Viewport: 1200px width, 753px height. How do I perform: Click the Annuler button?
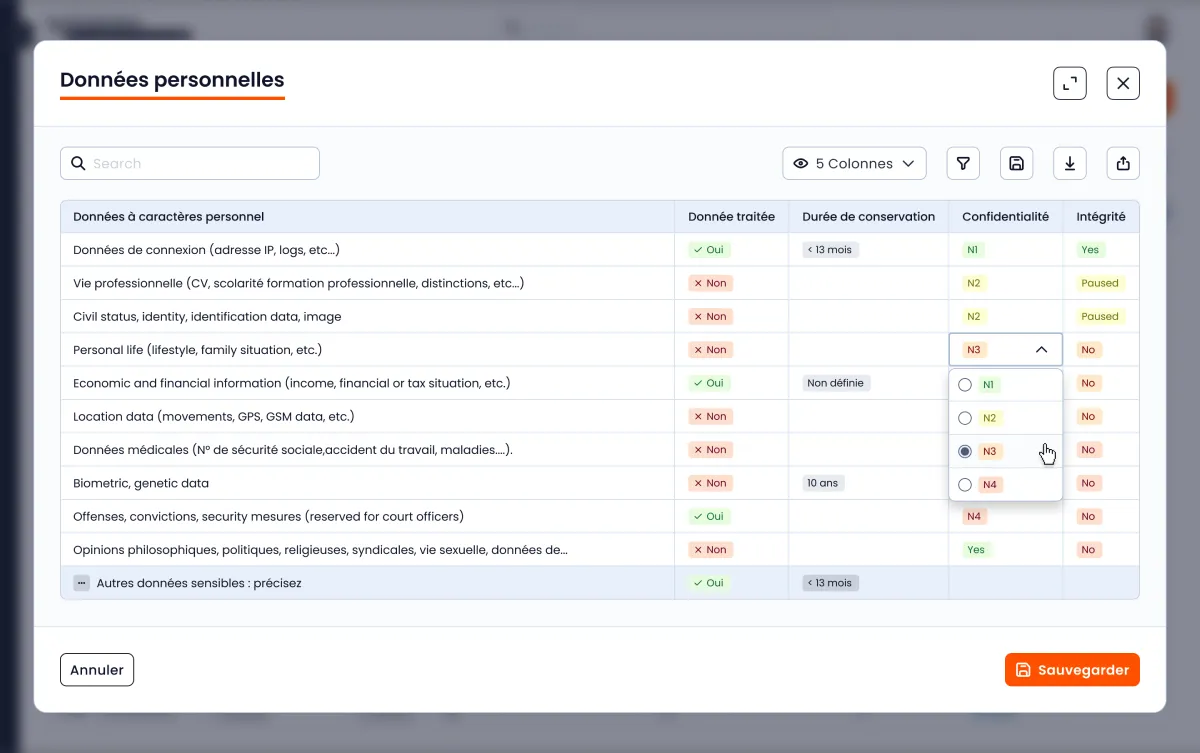97,670
